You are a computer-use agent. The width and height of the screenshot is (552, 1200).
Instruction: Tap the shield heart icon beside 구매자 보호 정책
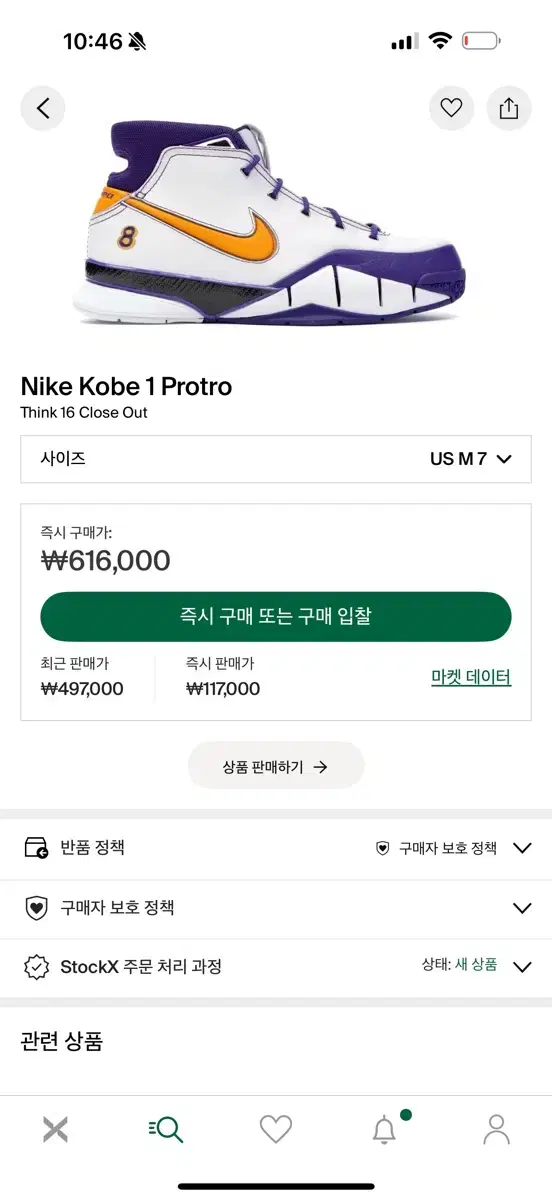click(x=36, y=908)
